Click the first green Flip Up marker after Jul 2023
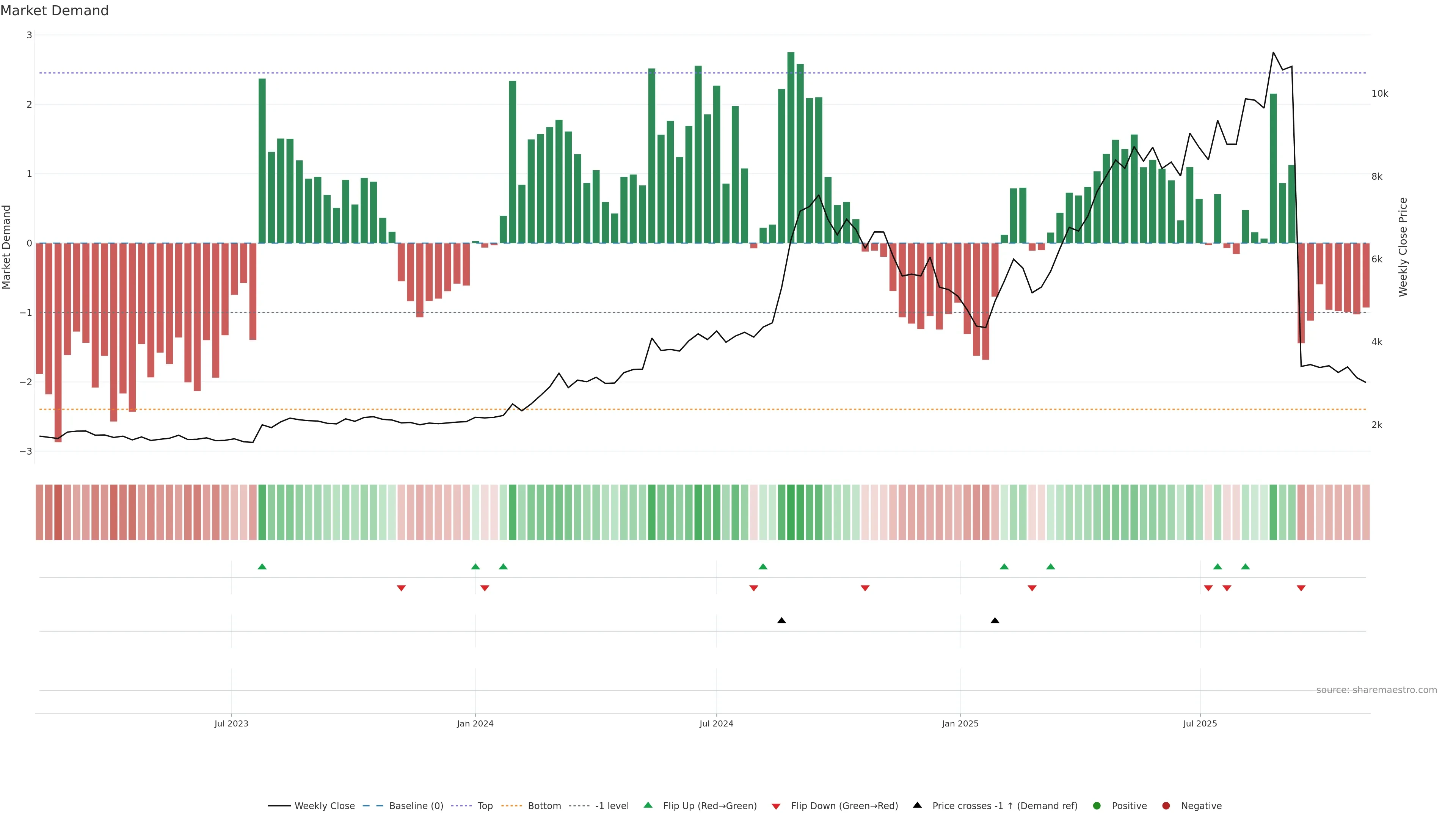The width and height of the screenshot is (1456, 819). [x=262, y=567]
